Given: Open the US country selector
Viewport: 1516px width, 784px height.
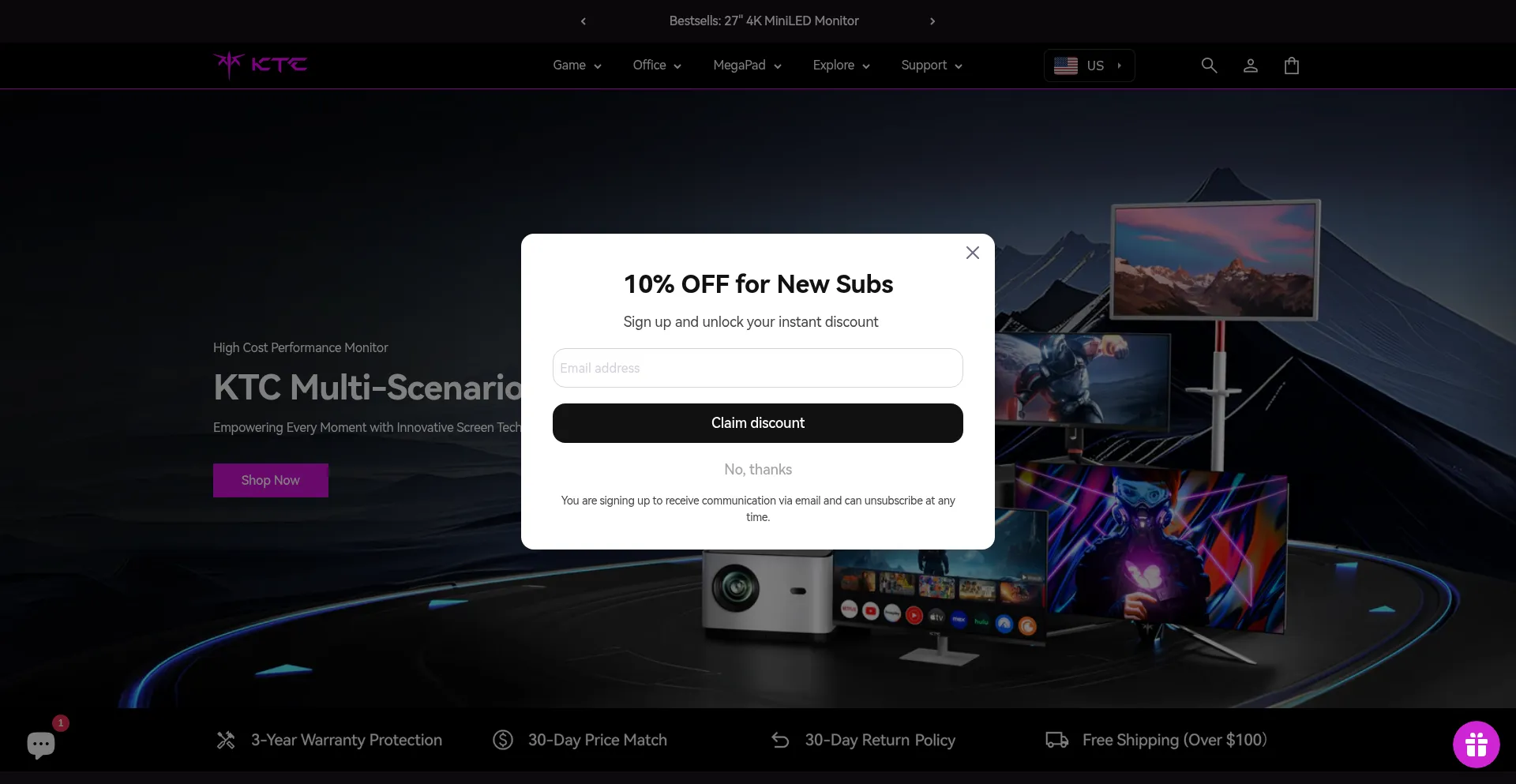Looking at the screenshot, I should tap(1089, 66).
